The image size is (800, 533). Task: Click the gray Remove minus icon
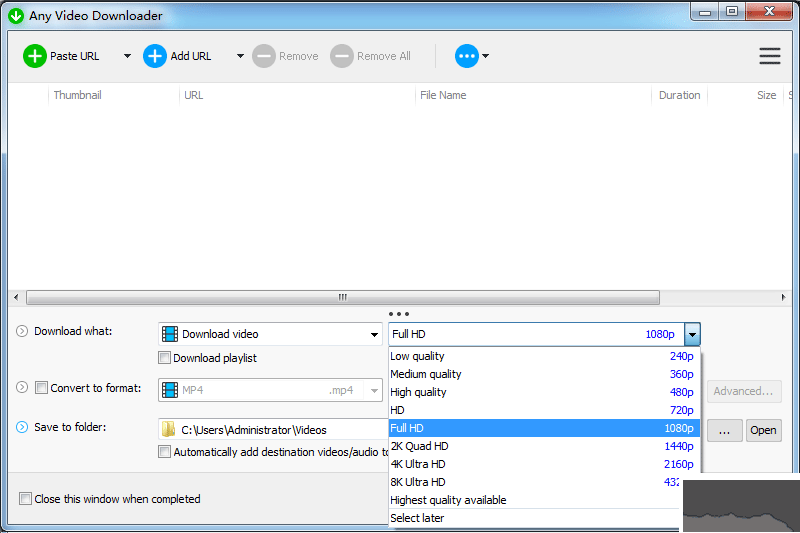(264, 56)
